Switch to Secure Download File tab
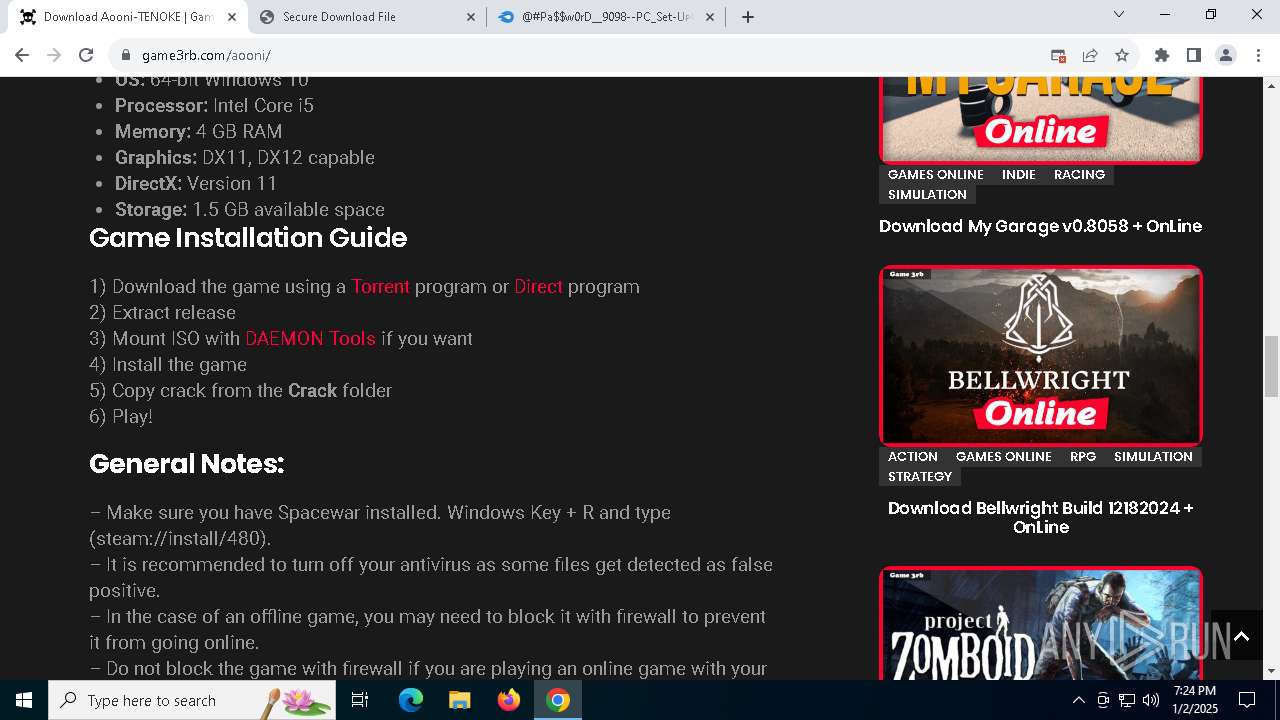 pos(367,17)
